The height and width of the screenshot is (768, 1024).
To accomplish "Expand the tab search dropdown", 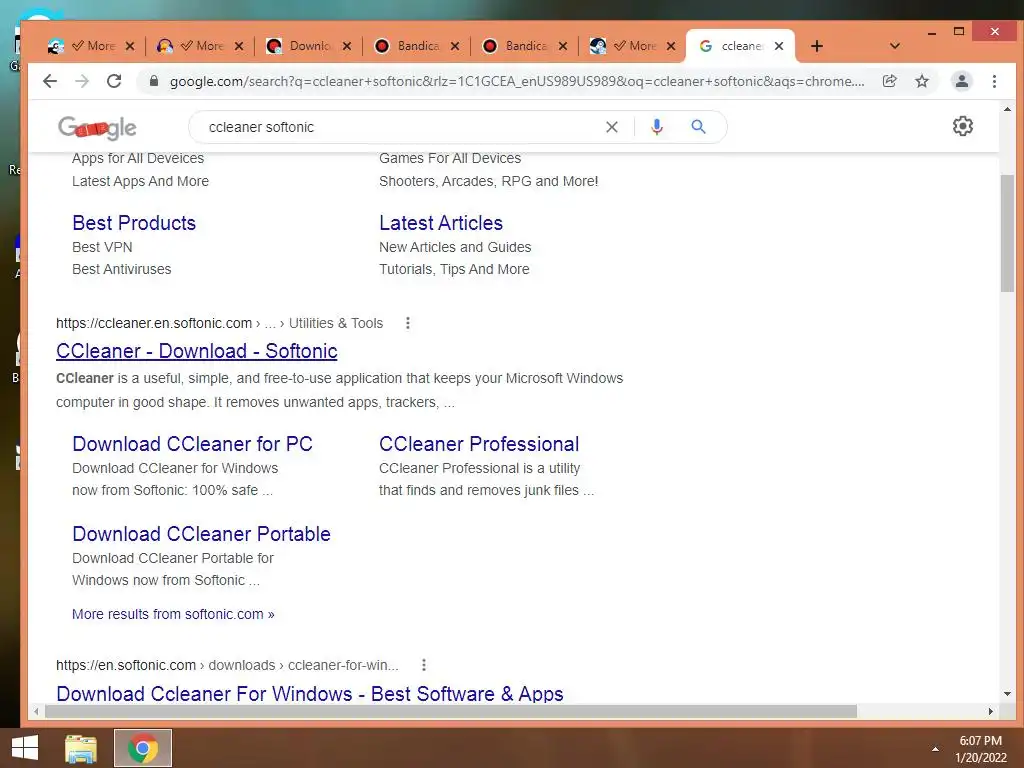I will click(895, 46).
